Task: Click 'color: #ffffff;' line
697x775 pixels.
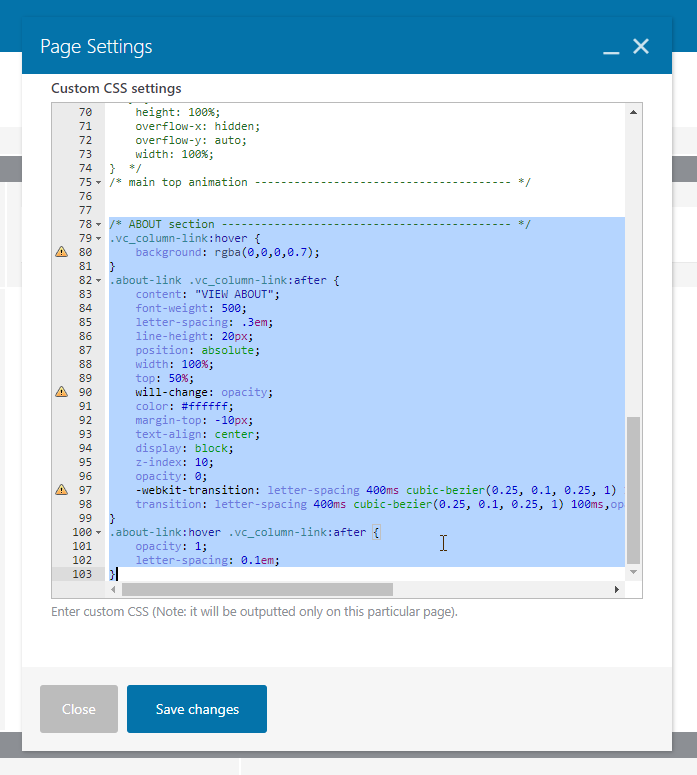Action: click(x=184, y=406)
